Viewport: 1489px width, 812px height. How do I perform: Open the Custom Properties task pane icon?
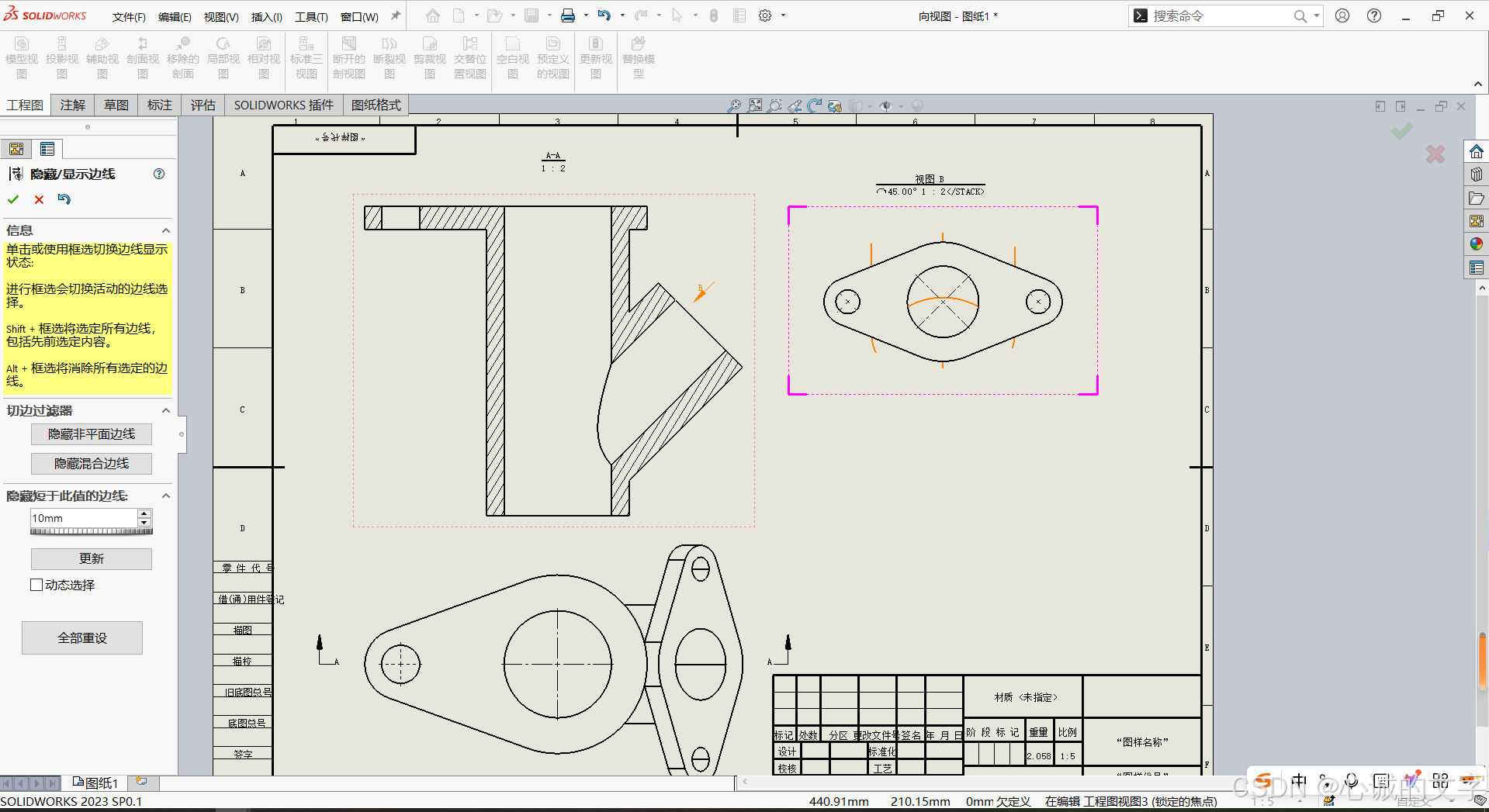click(x=1477, y=268)
